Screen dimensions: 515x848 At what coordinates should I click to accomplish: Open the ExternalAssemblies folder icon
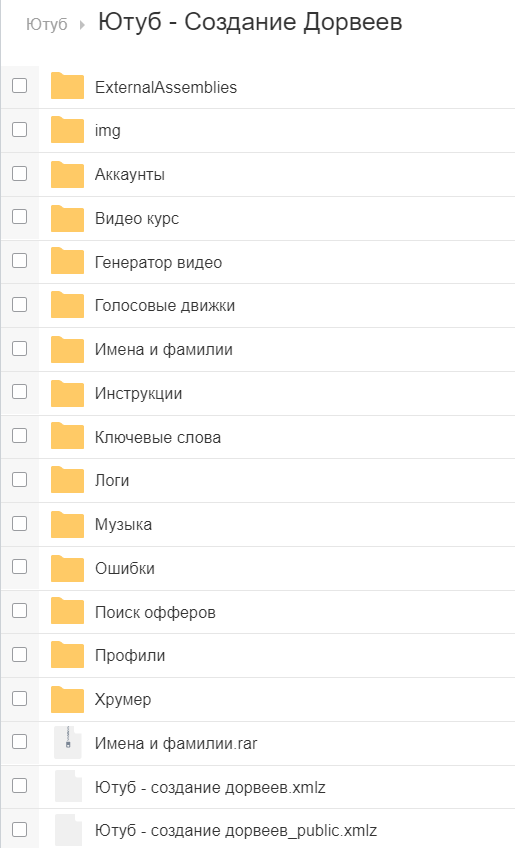coord(67,87)
